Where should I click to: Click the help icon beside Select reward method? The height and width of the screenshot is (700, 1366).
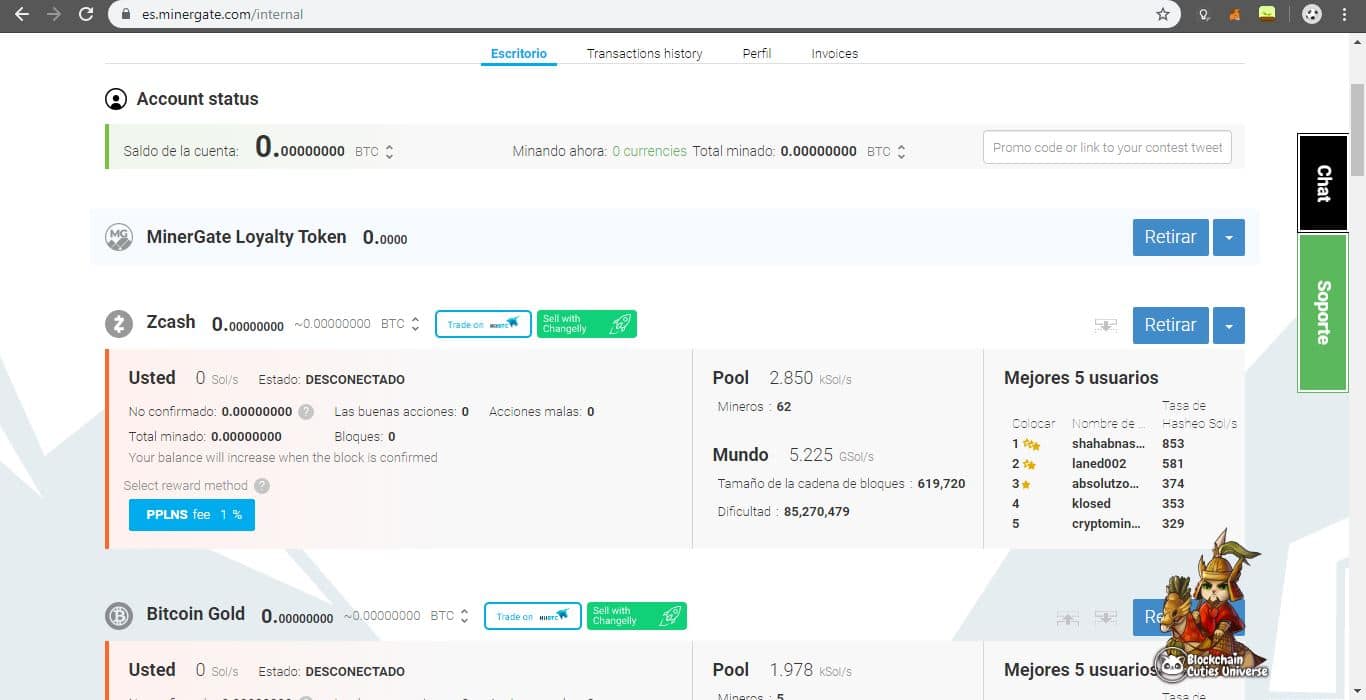click(262, 486)
